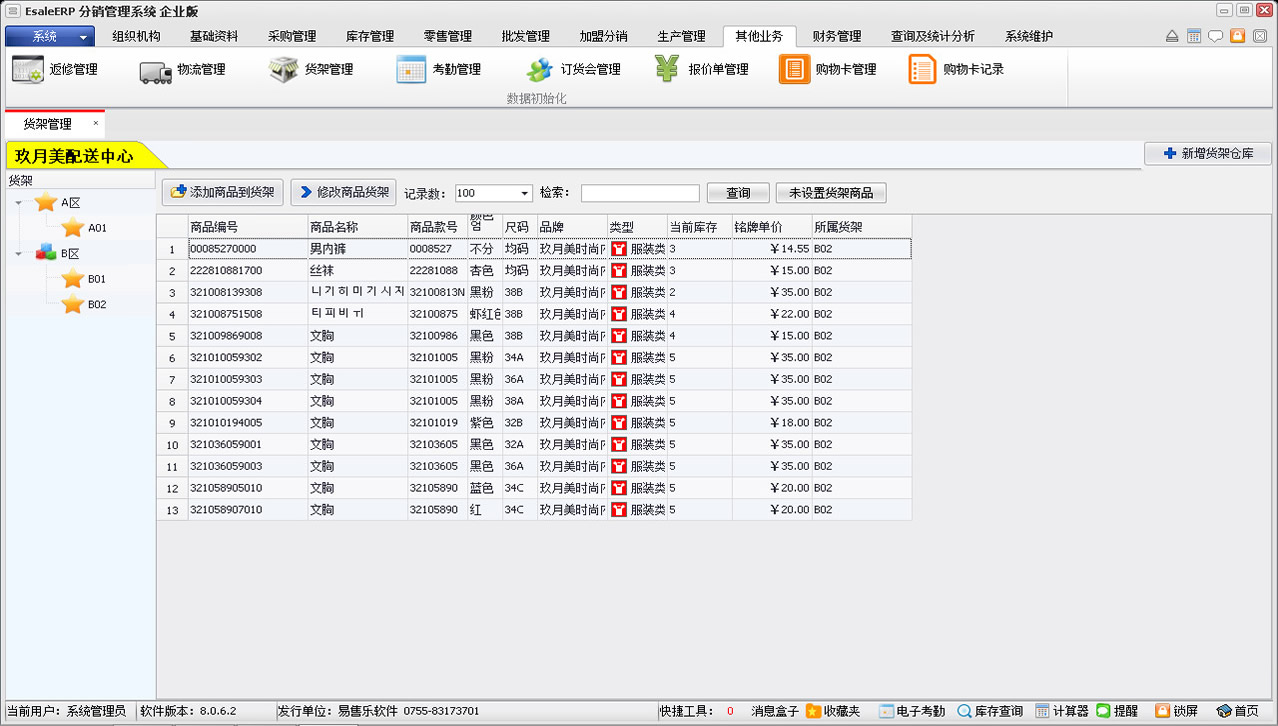Switch to the 库存管理 tab
1278x726 pixels.
[370, 36]
